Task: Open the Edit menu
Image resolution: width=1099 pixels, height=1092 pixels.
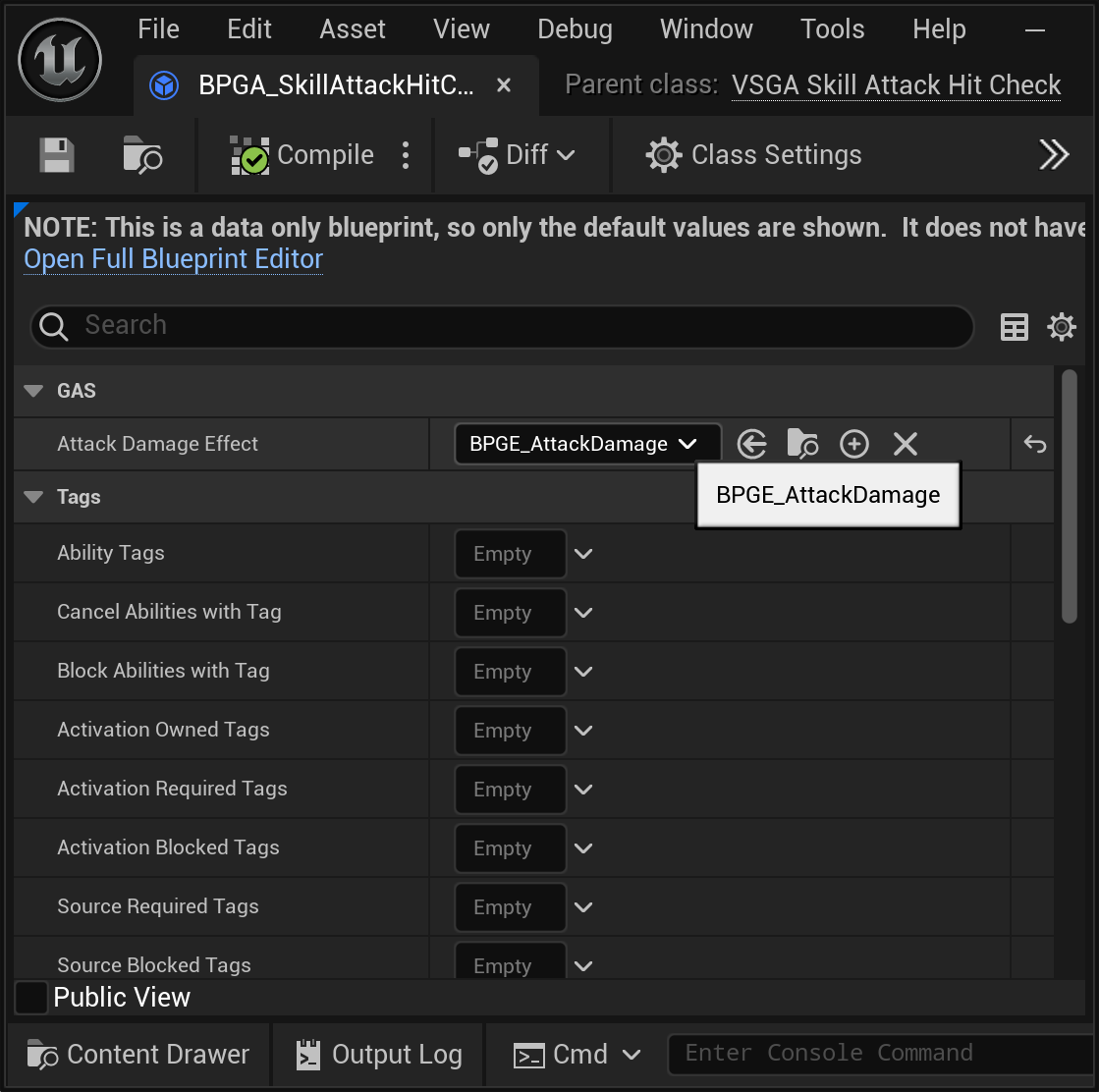Action: point(248,29)
